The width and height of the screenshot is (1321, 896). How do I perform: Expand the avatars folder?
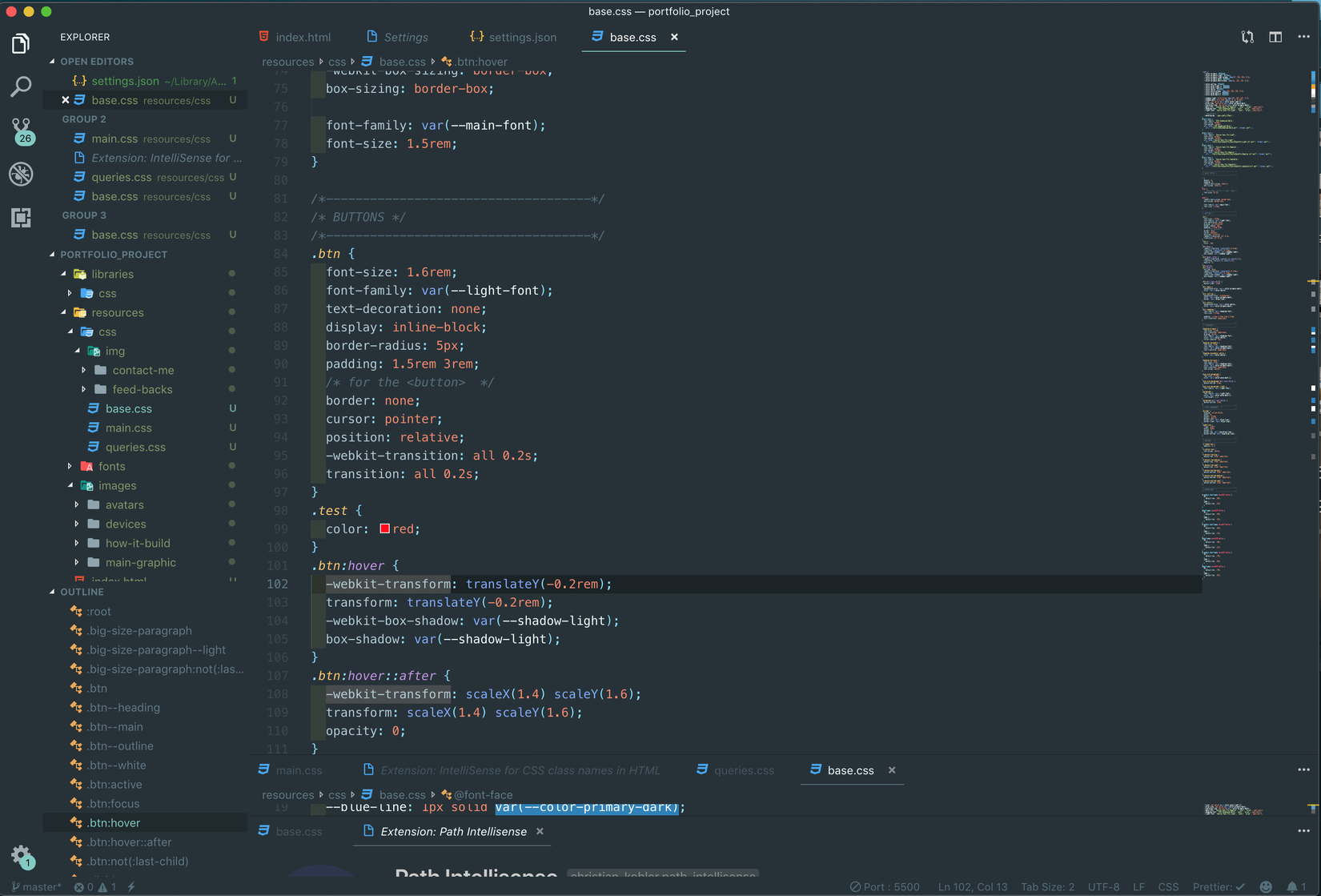click(x=77, y=504)
